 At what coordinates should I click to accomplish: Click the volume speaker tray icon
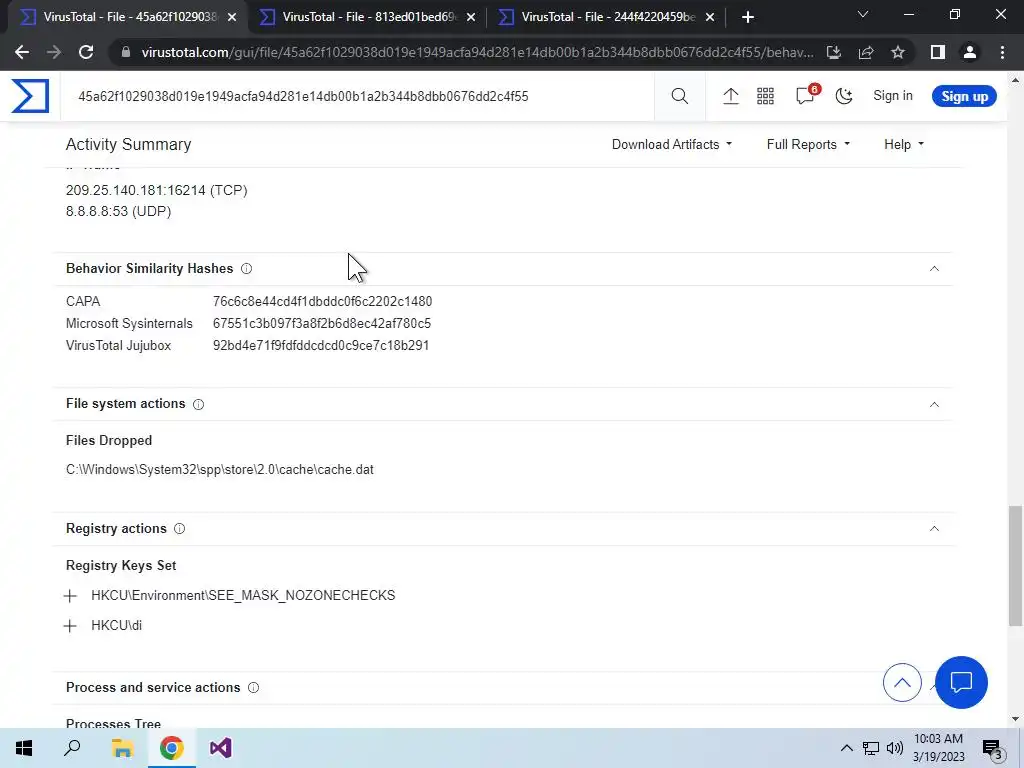point(895,748)
